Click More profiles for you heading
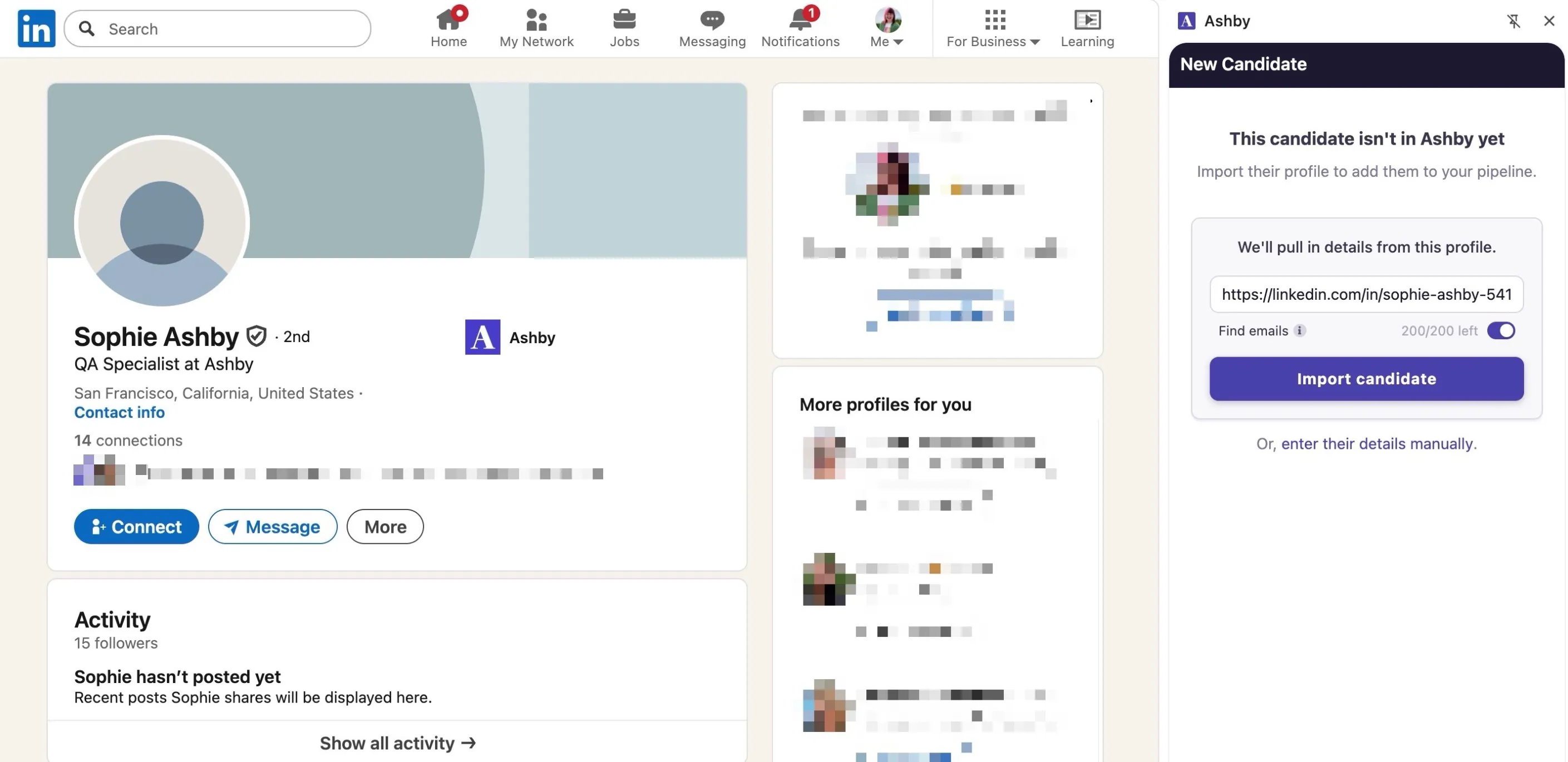The width and height of the screenshot is (1568, 762). coord(885,404)
